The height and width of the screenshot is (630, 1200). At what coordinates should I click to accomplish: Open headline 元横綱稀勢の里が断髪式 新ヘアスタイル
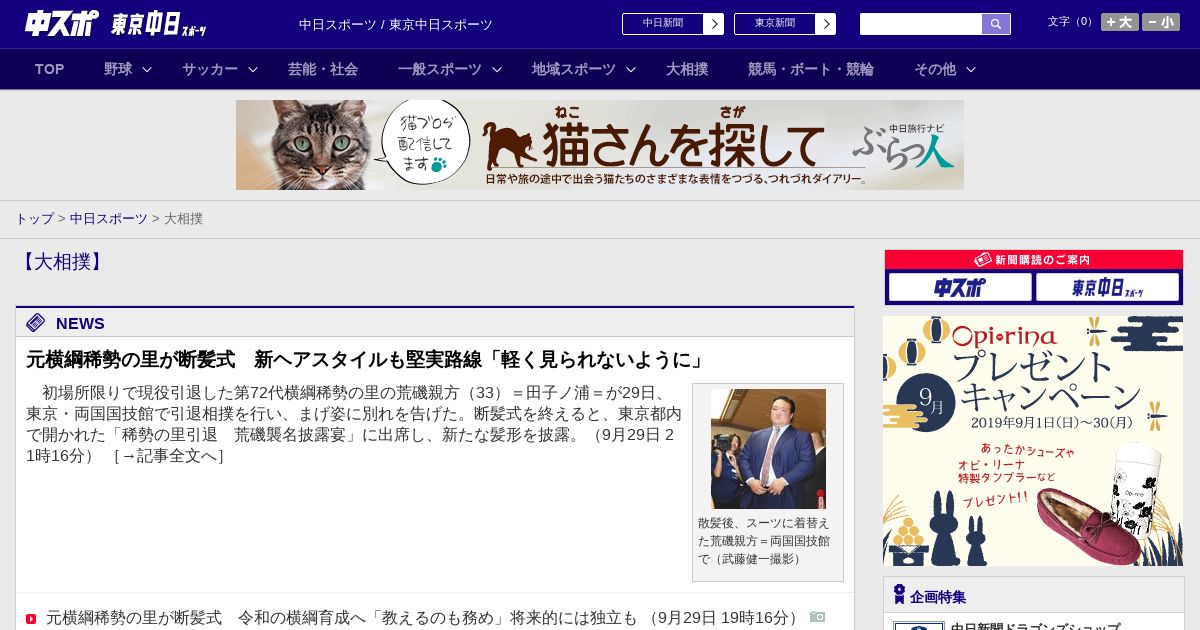tap(367, 360)
